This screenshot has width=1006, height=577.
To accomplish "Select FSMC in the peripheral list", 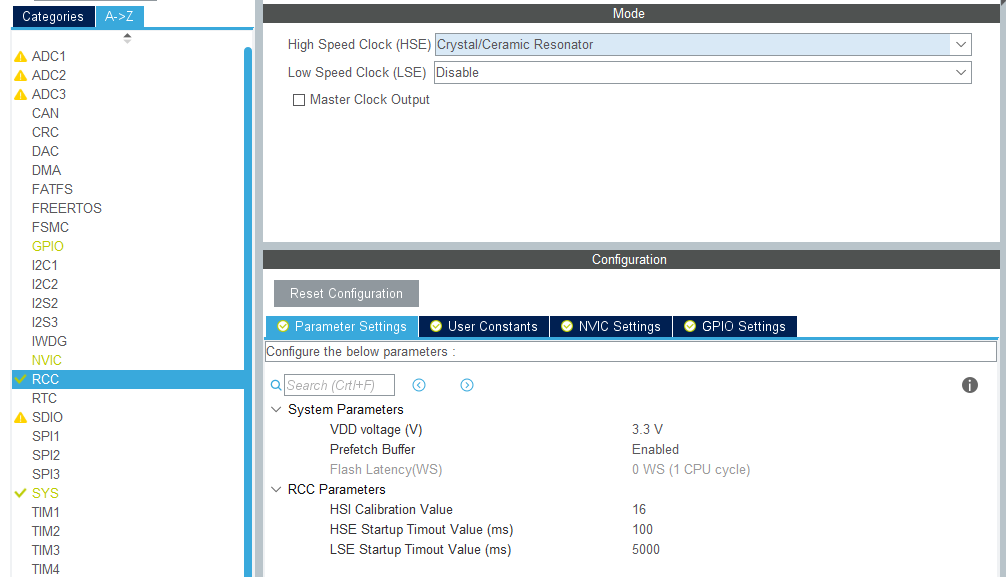I will click(x=50, y=227).
